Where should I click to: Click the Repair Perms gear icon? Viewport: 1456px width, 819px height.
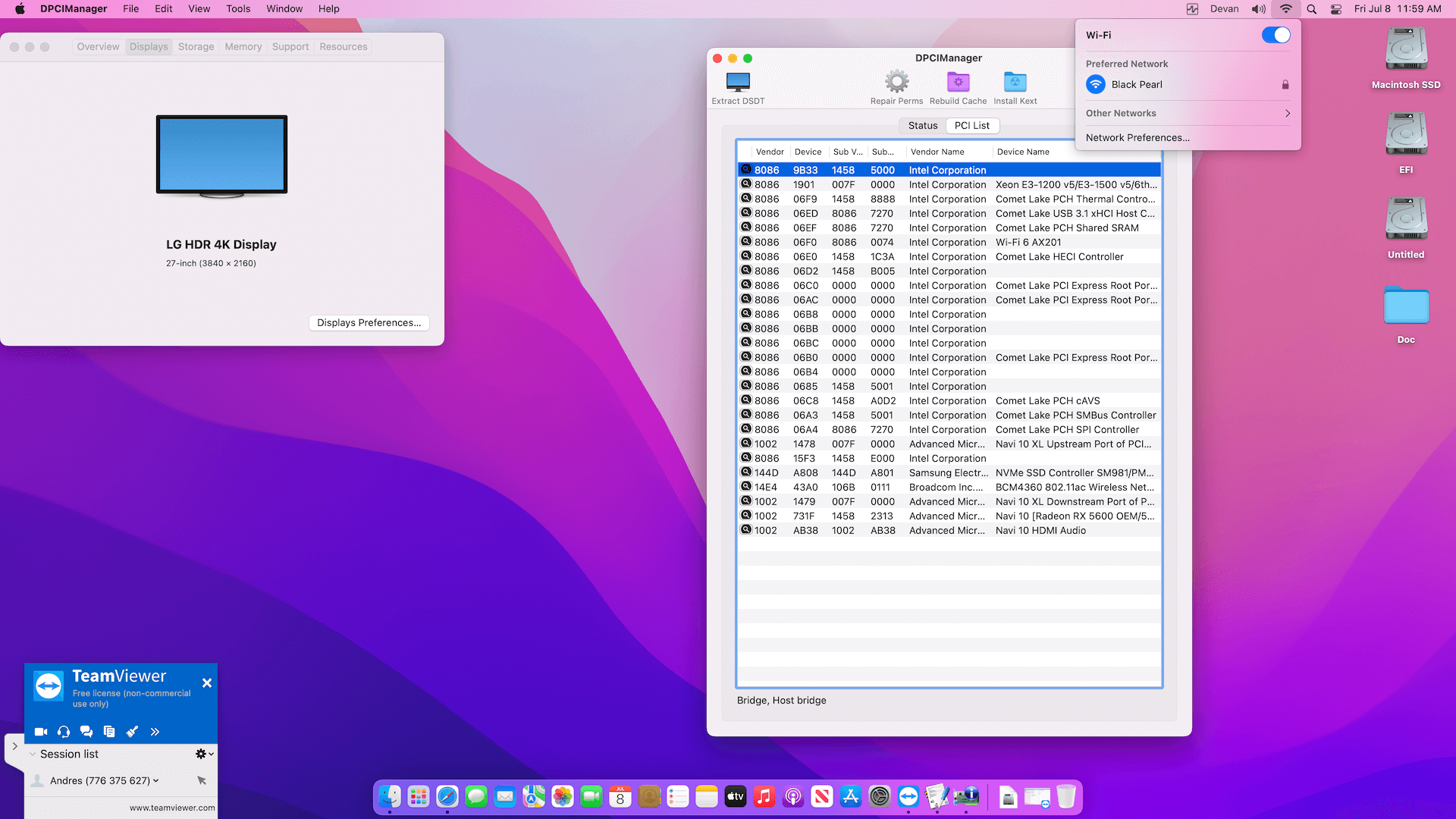click(x=896, y=82)
